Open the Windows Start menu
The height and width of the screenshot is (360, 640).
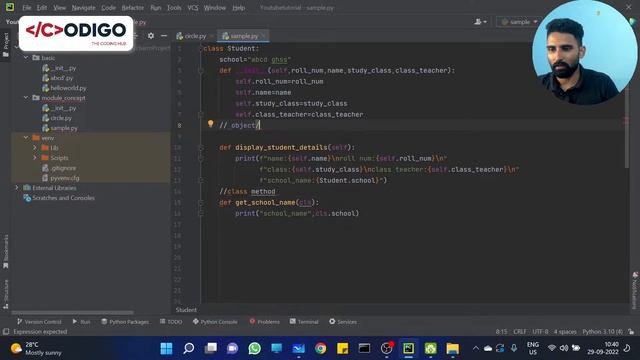coord(166,349)
